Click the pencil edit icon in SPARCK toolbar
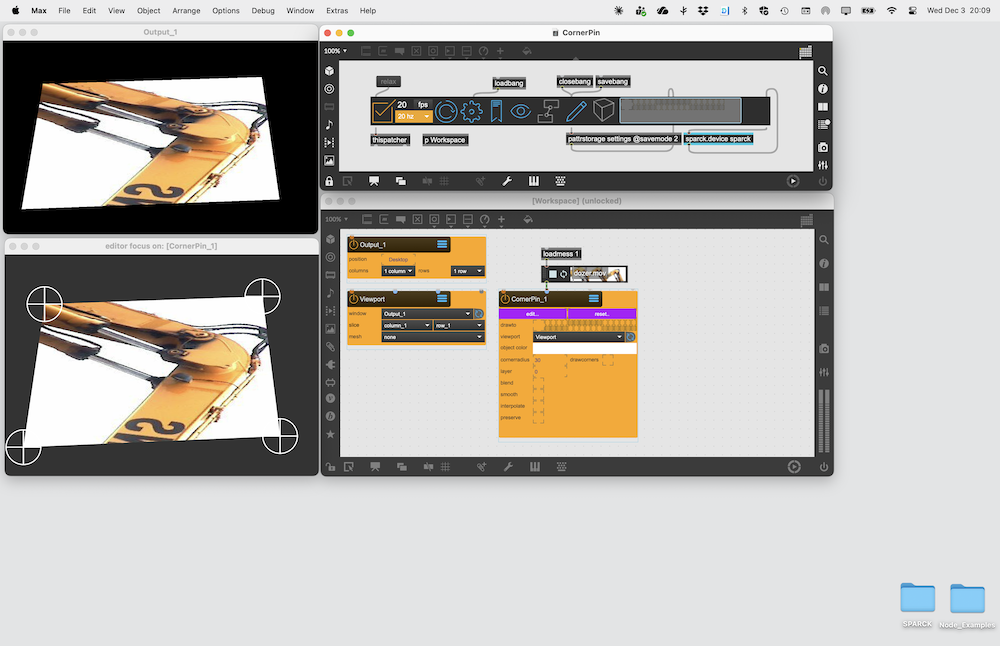The image size is (1000, 646). click(x=576, y=111)
